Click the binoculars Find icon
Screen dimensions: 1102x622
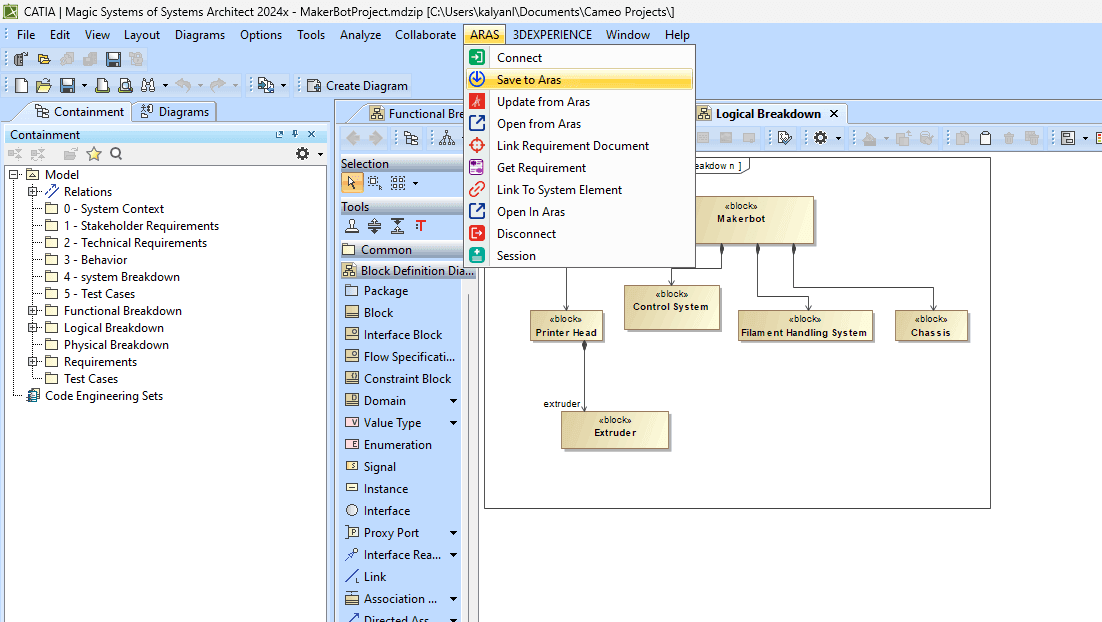pyautogui.click(x=148, y=86)
